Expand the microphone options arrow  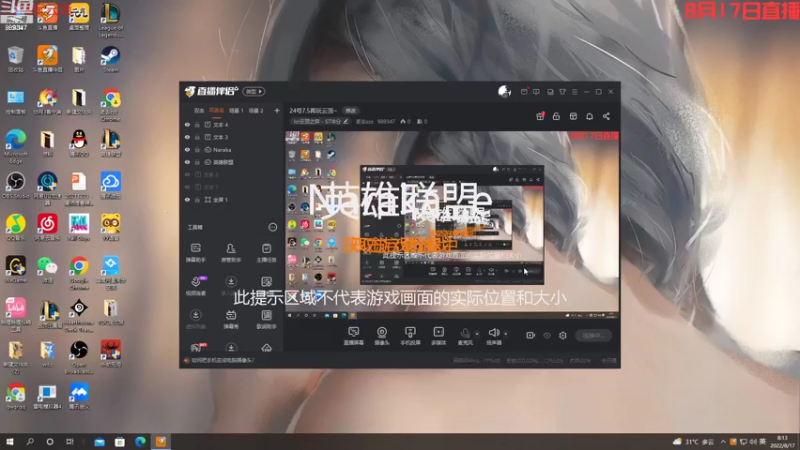pyautogui.click(x=477, y=334)
